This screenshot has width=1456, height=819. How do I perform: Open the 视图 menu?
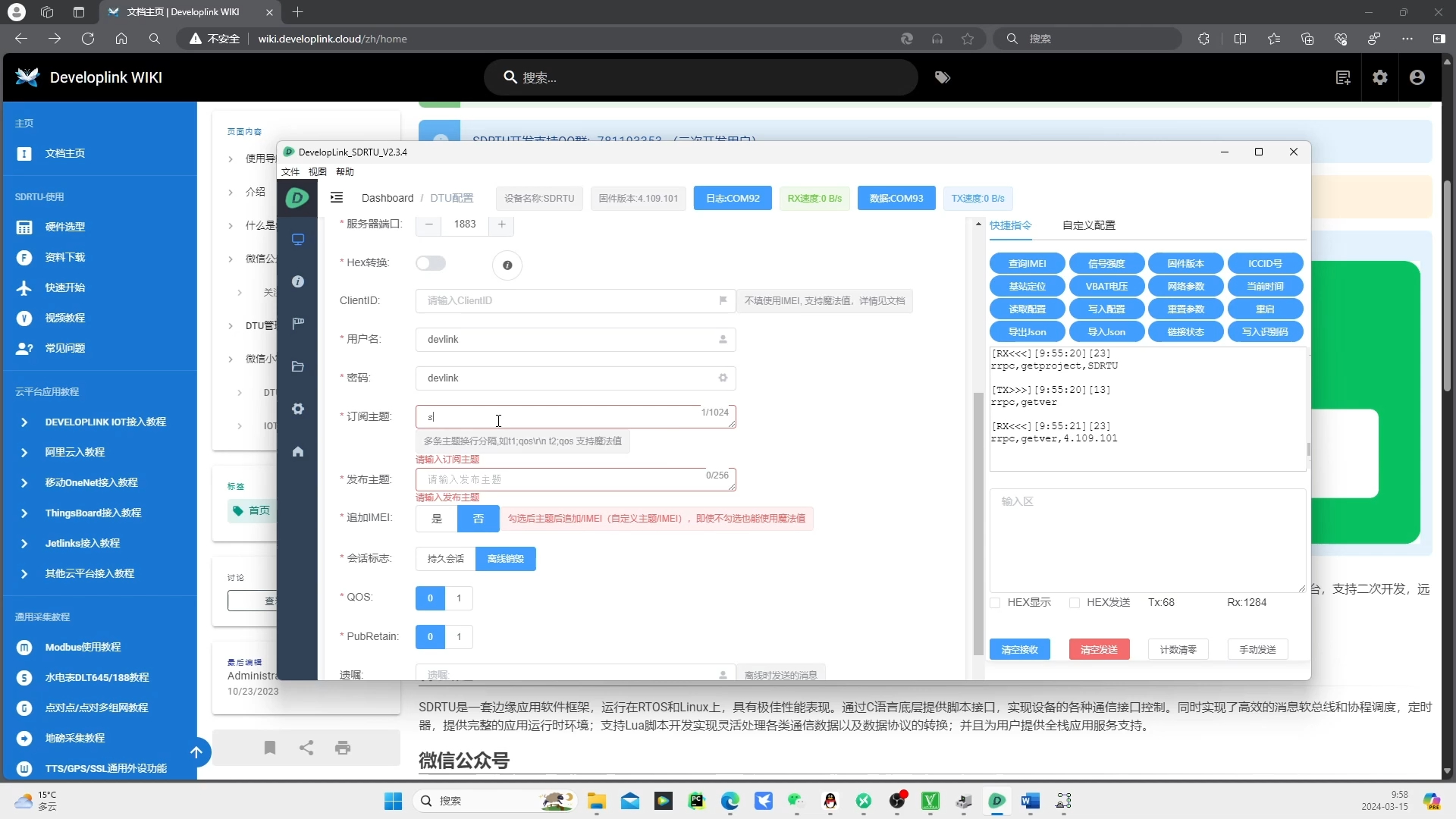tap(318, 172)
